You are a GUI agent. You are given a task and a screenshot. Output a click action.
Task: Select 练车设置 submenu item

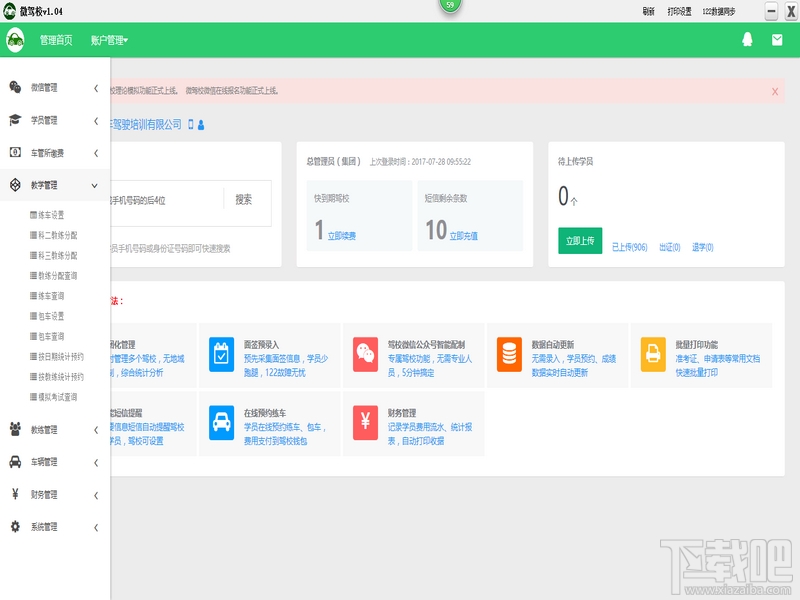tap(47, 215)
